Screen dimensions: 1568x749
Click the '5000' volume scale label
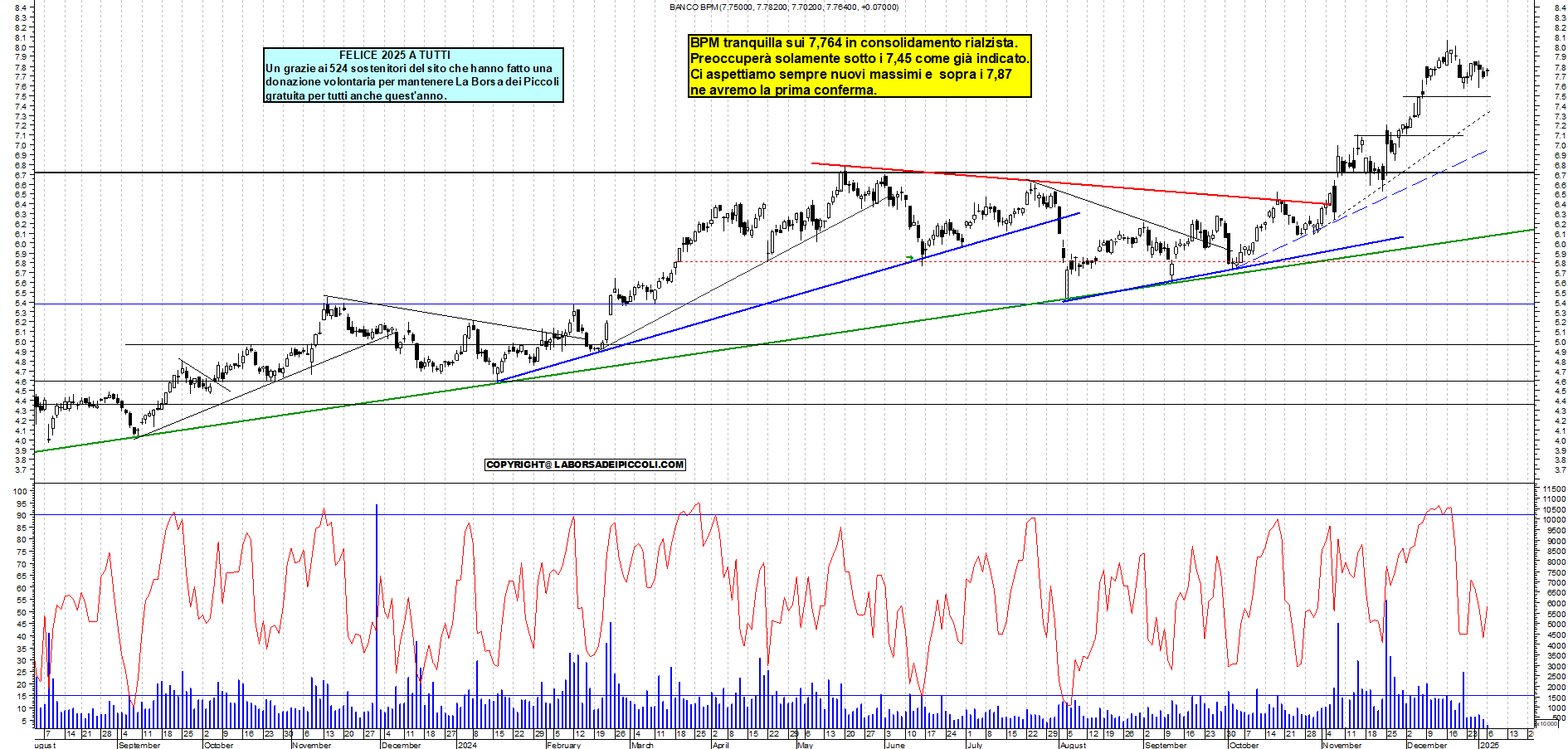tap(1555, 625)
